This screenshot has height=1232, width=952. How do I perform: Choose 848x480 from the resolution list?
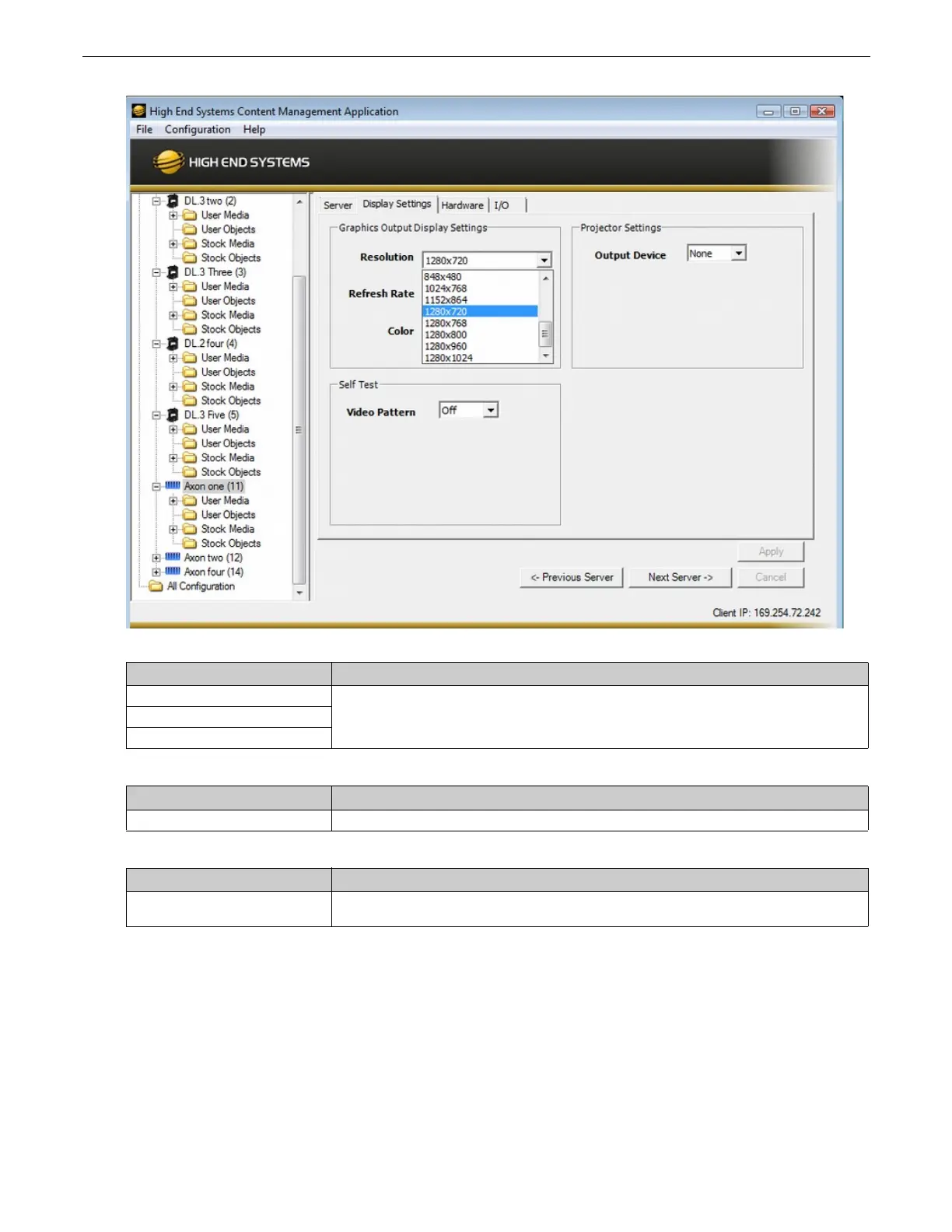tap(480, 277)
